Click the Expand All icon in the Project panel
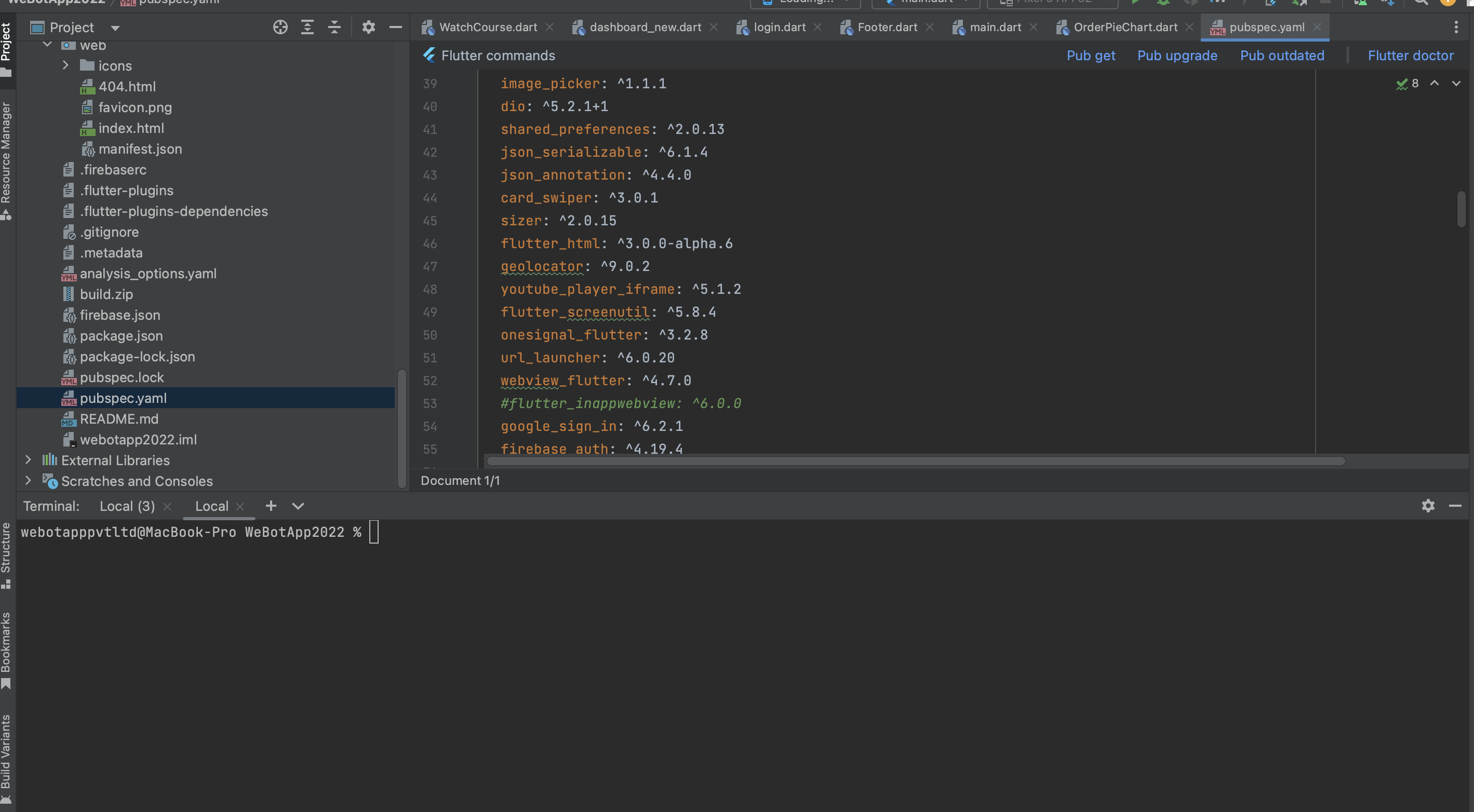The image size is (1474, 812). point(307,27)
